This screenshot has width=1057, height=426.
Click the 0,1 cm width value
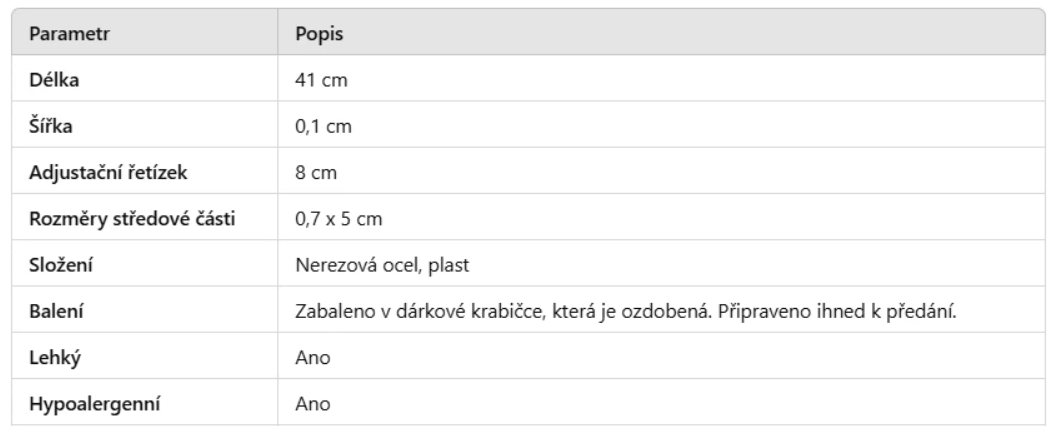324,127
